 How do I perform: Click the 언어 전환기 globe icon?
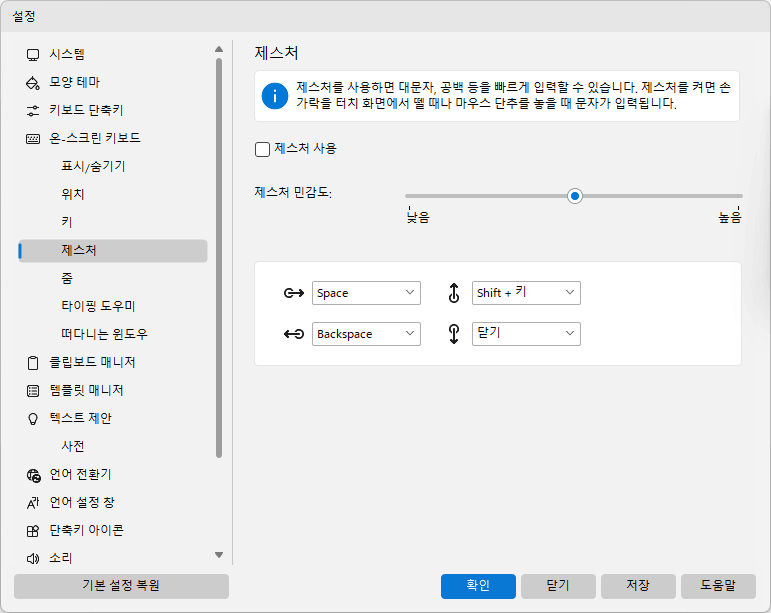(33, 475)
